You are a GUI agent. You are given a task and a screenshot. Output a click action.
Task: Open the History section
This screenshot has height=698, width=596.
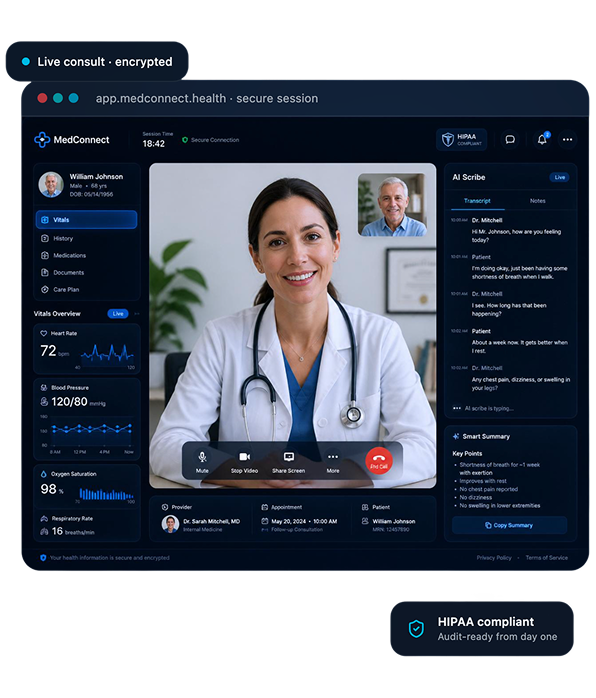tap(86, 238)
